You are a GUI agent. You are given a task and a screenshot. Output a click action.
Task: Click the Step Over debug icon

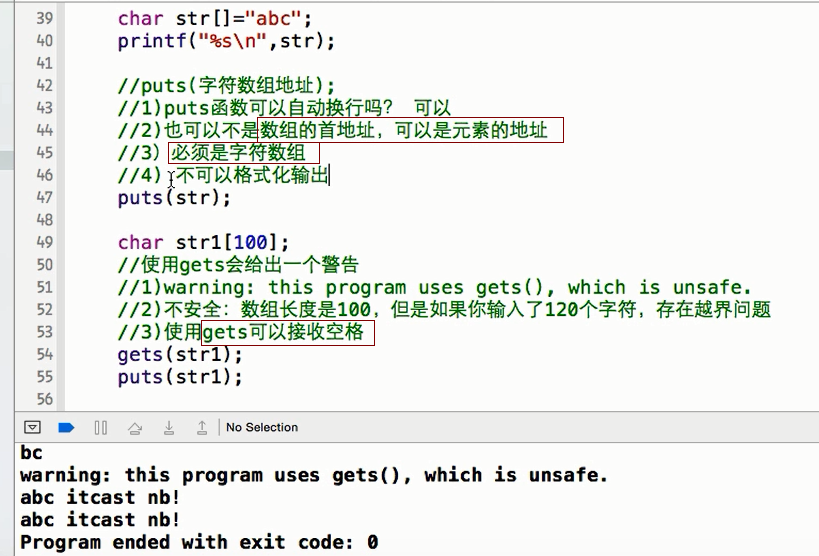(135, 428)
